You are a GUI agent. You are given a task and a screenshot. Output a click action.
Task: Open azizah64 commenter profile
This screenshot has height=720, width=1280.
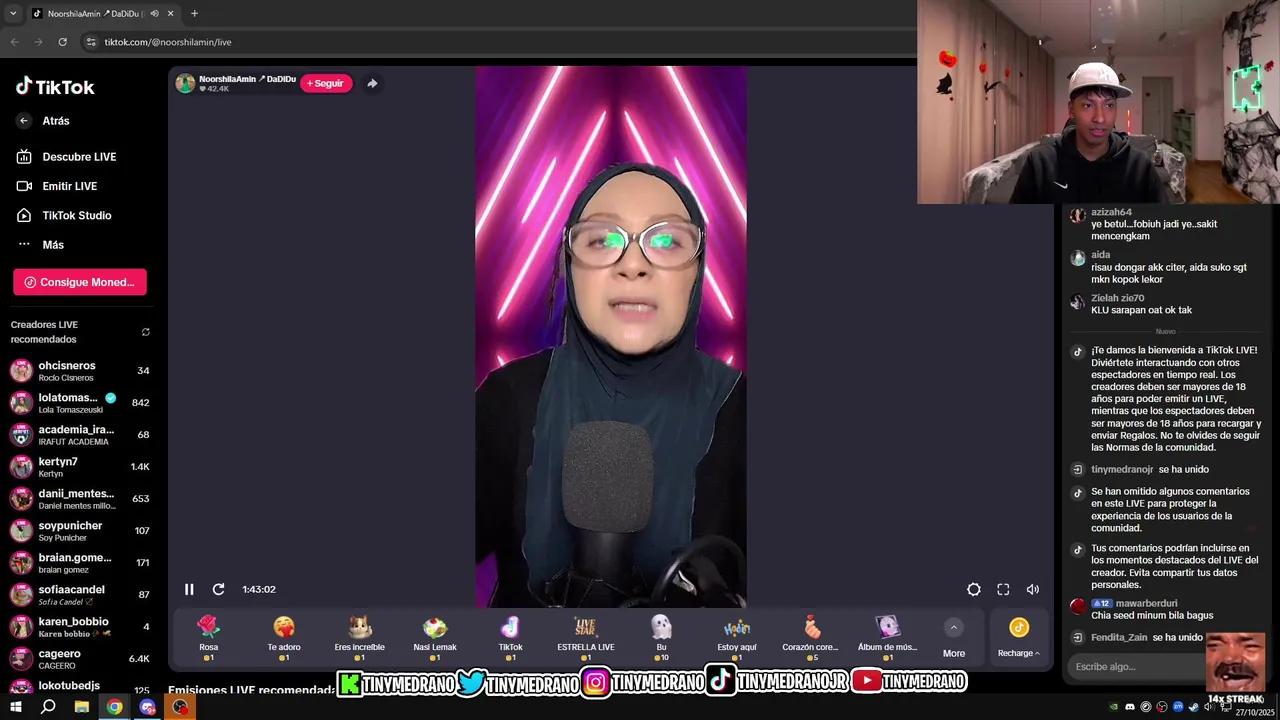tap(1111, 212)
